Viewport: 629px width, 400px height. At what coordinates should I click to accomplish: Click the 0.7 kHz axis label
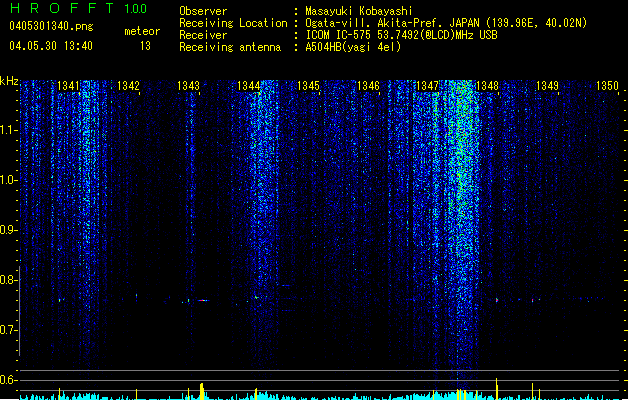coord(8,330)
